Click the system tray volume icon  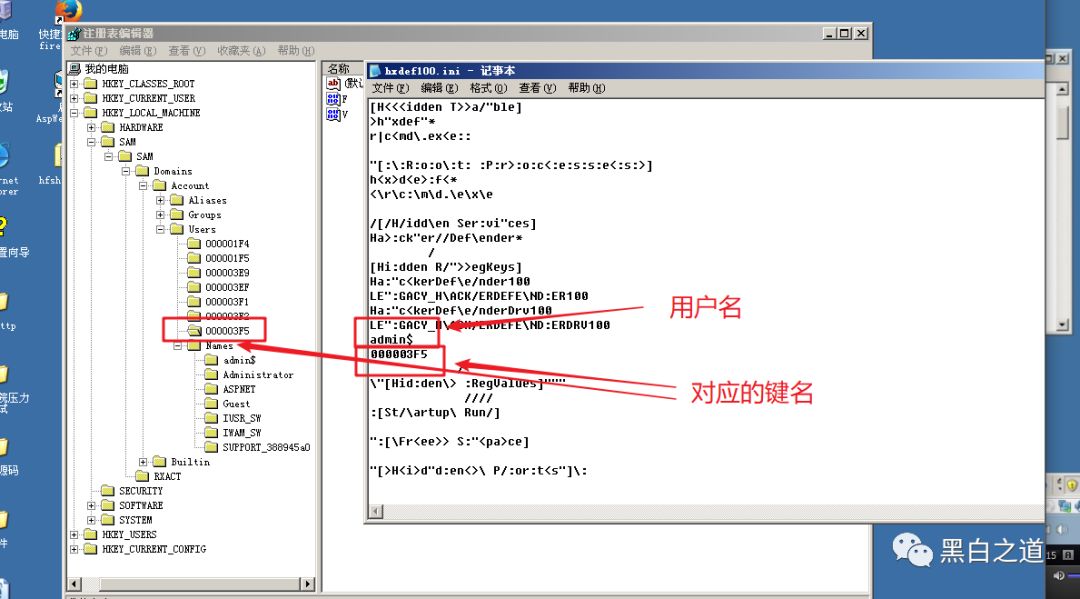point(1059,576)
